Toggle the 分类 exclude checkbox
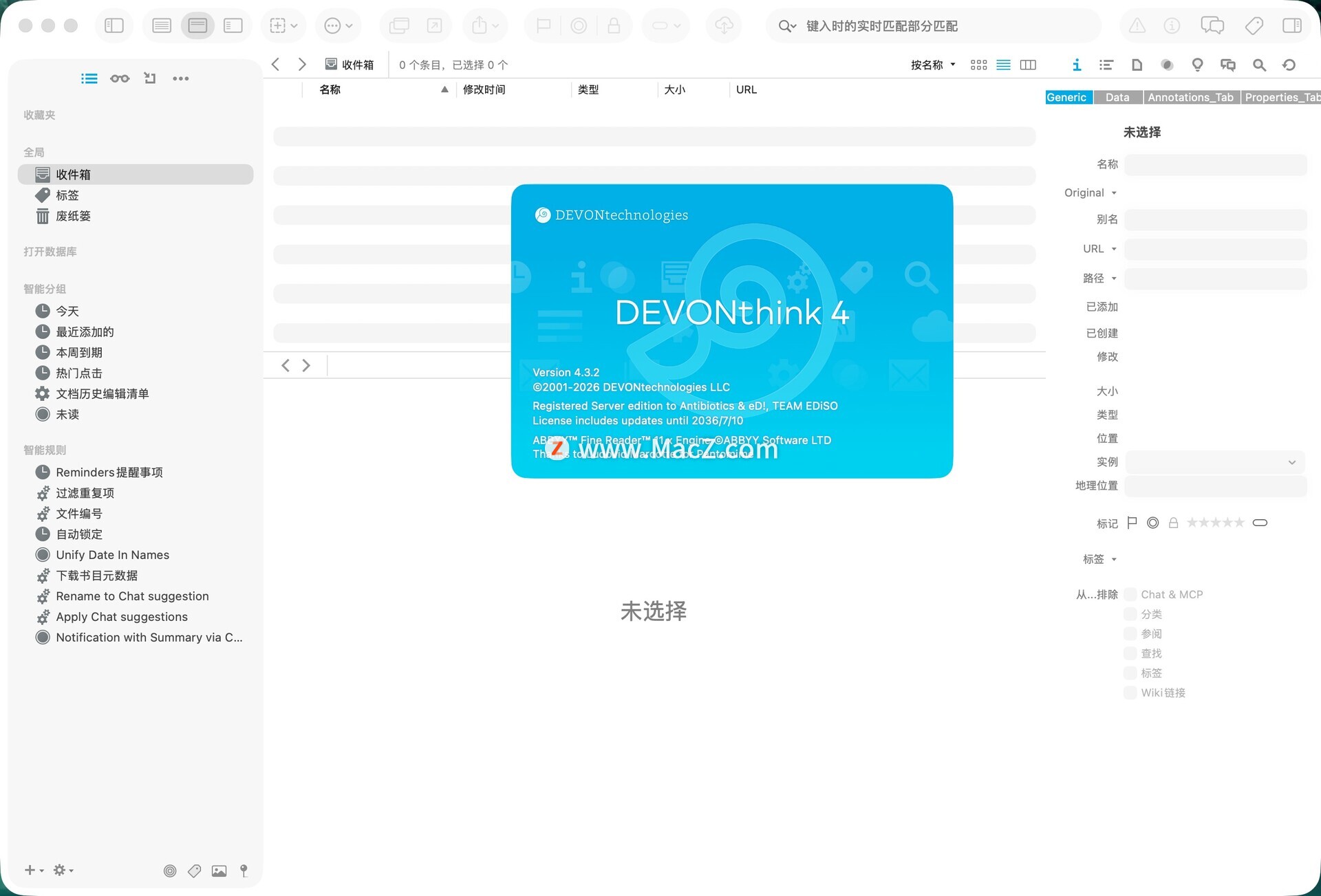The width and height of the screenshot is (1321, 896). click(1130, 614)
